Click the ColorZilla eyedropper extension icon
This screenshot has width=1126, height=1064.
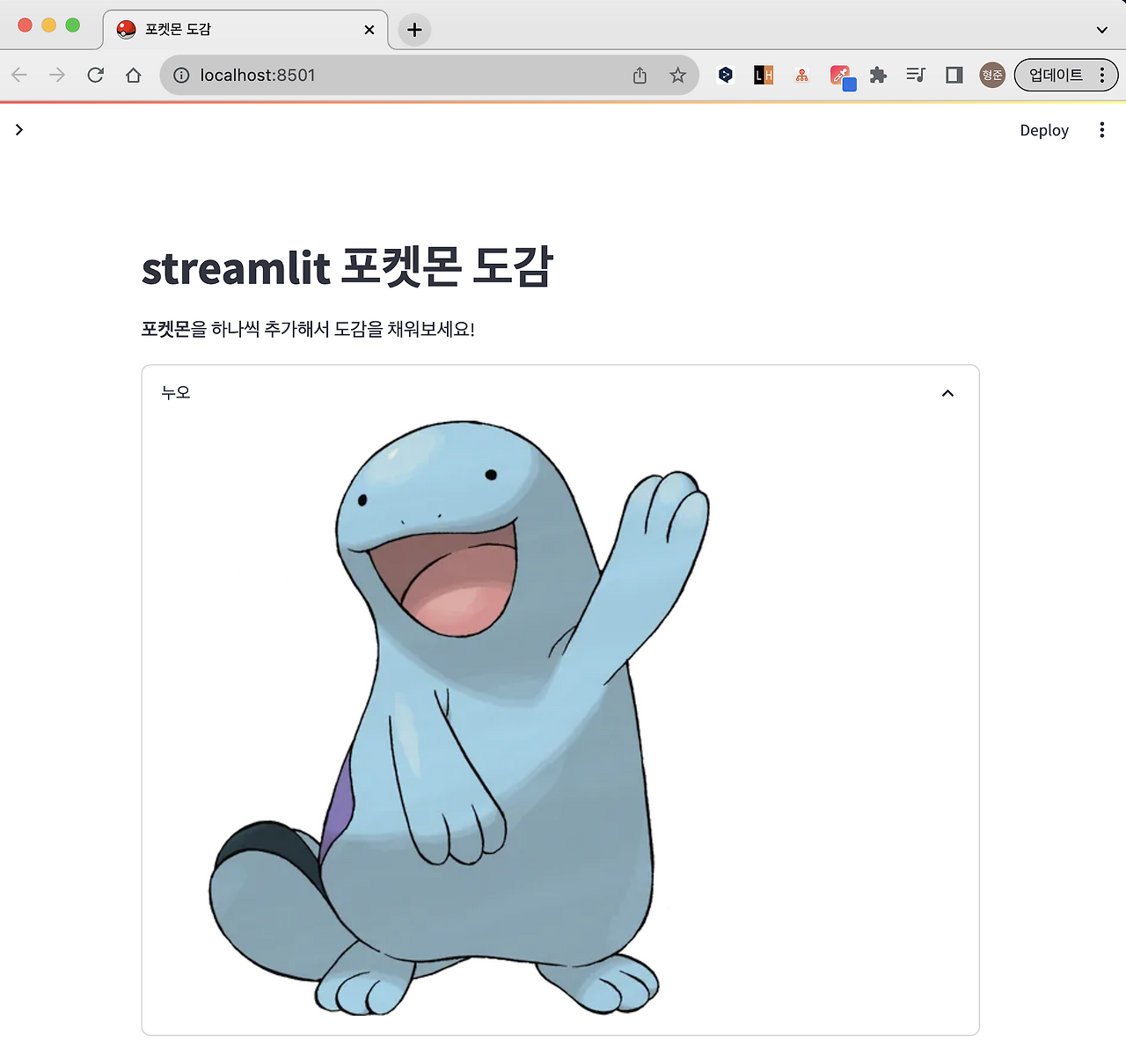tap(840, 75)
